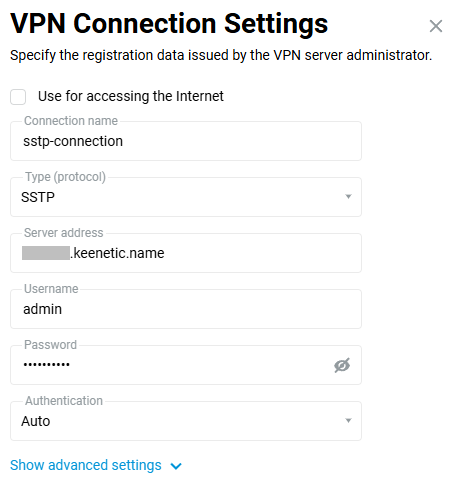
Task: Click the Auto authentication value
Action: coord(36,421)
